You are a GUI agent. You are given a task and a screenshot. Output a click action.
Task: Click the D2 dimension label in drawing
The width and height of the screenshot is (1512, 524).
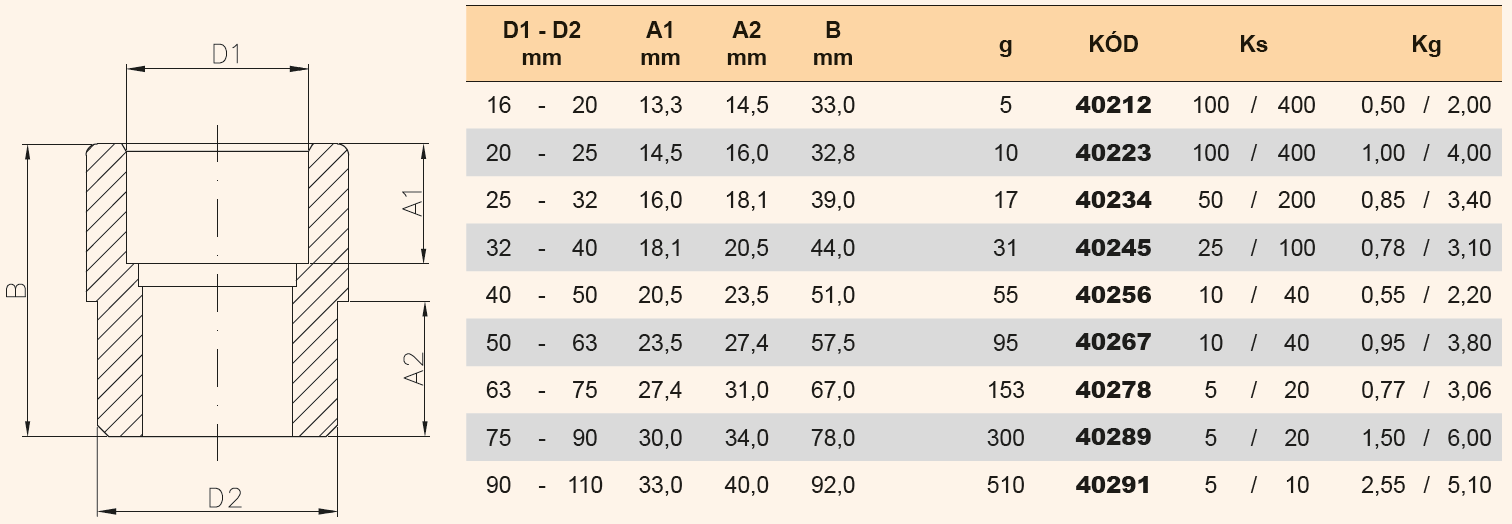coord(225,497)
